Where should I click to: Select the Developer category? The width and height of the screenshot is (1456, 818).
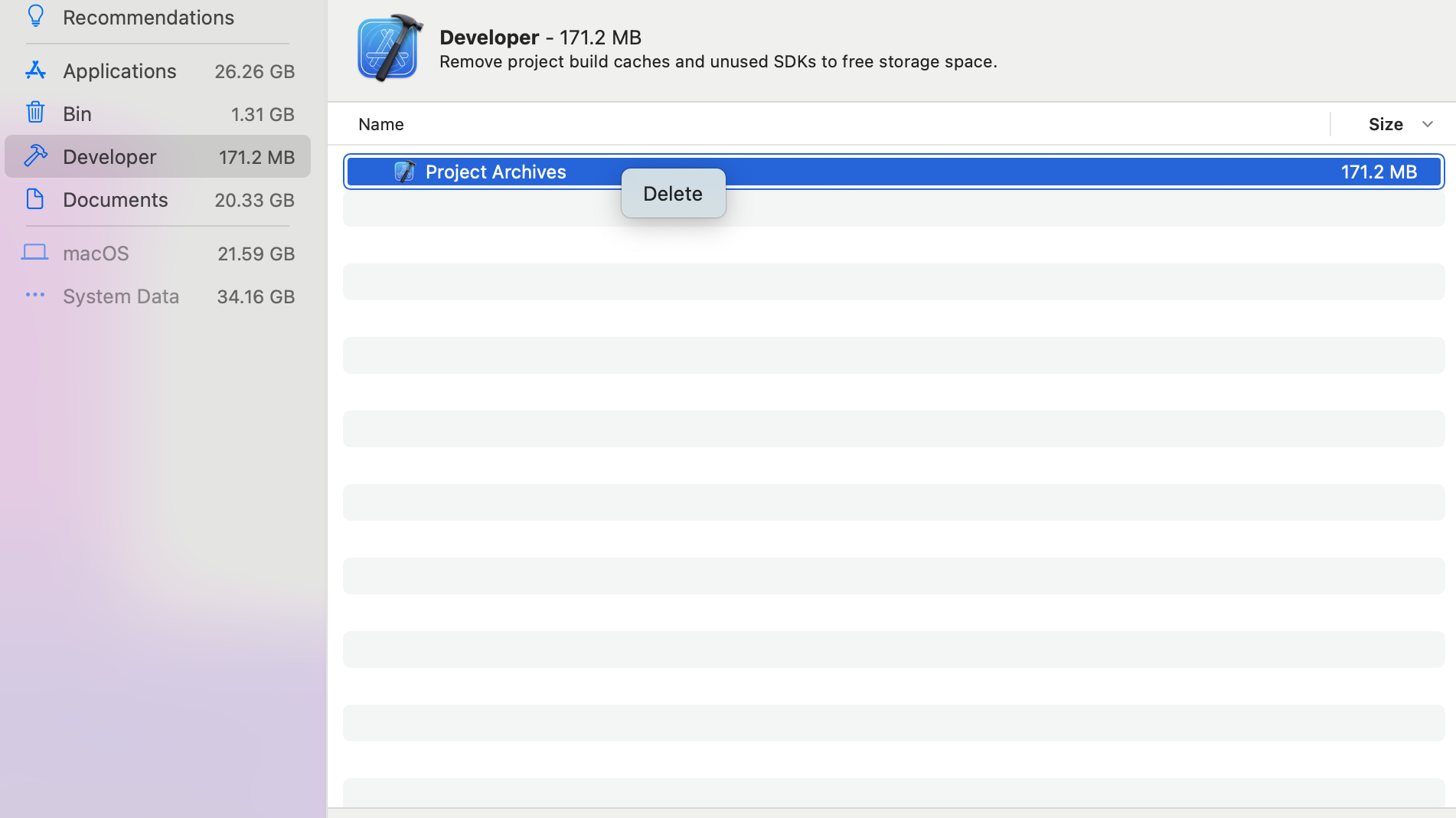pos(158,156)
